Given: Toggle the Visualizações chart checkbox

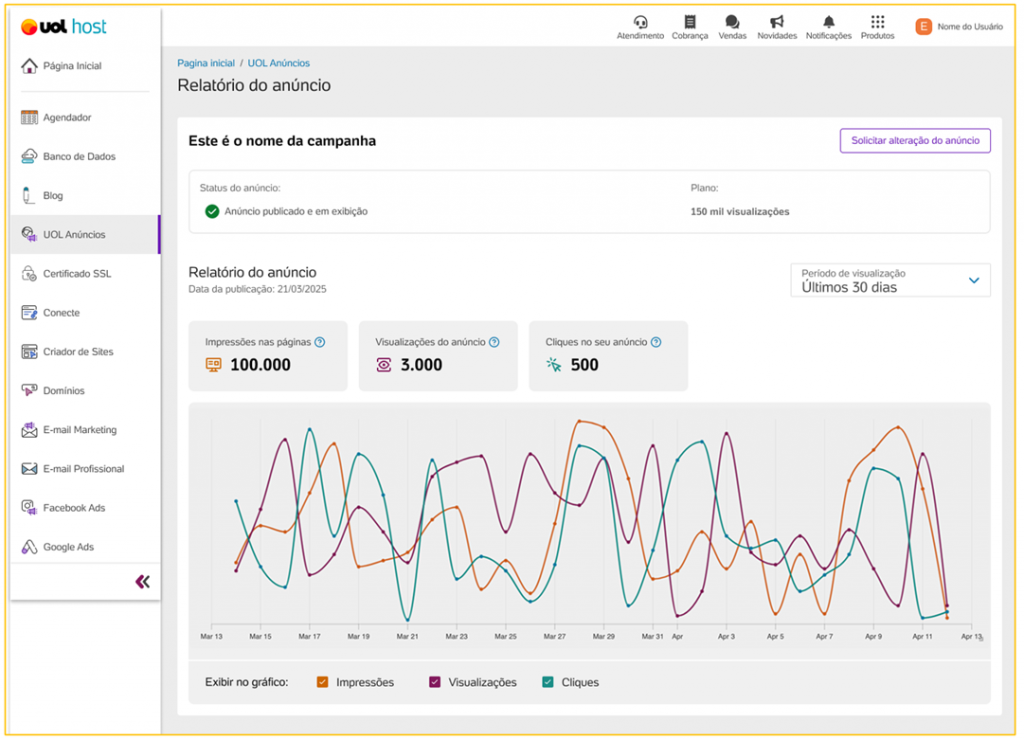Looking at the screenshot, I should (434, 682).
